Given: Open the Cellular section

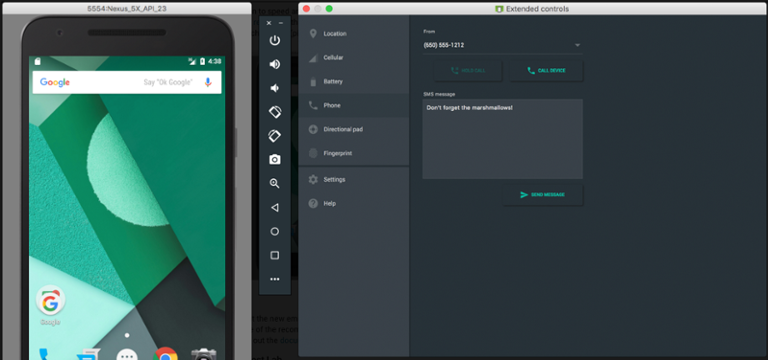Looking at the screenshot, I should (x=354, y=58).
